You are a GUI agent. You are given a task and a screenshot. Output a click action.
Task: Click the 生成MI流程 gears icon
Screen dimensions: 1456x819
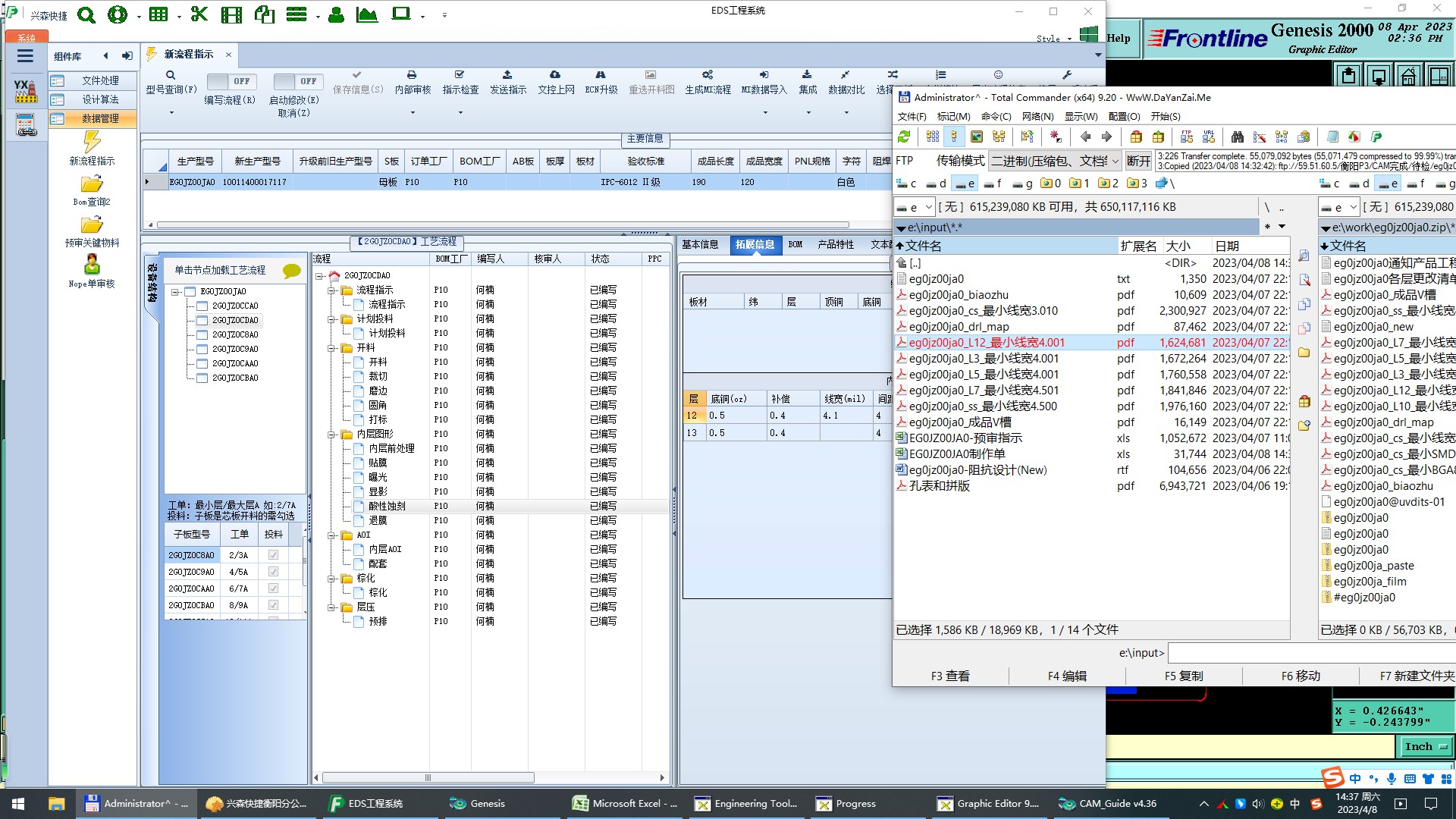tap(707, 75)
